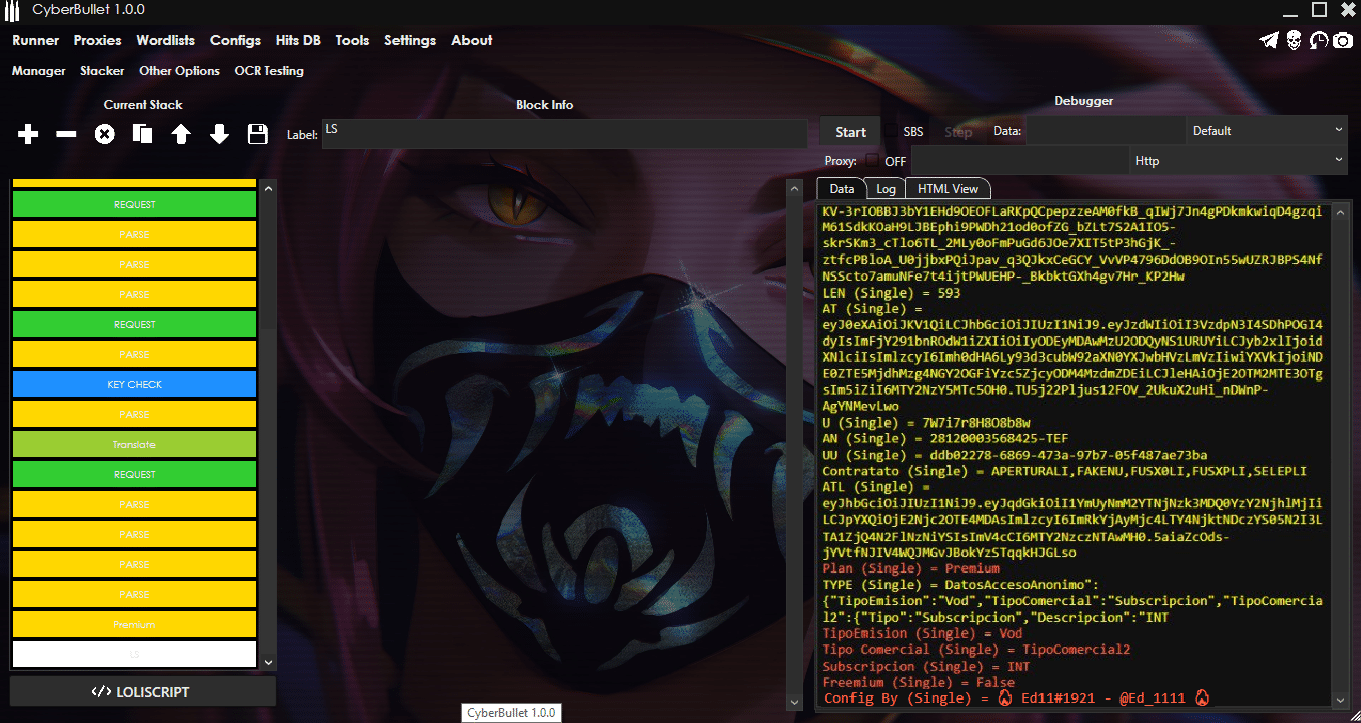The image size is (1361, 723).
Task: Click the "Debugger" heading
Action: tap(1083, 101)
